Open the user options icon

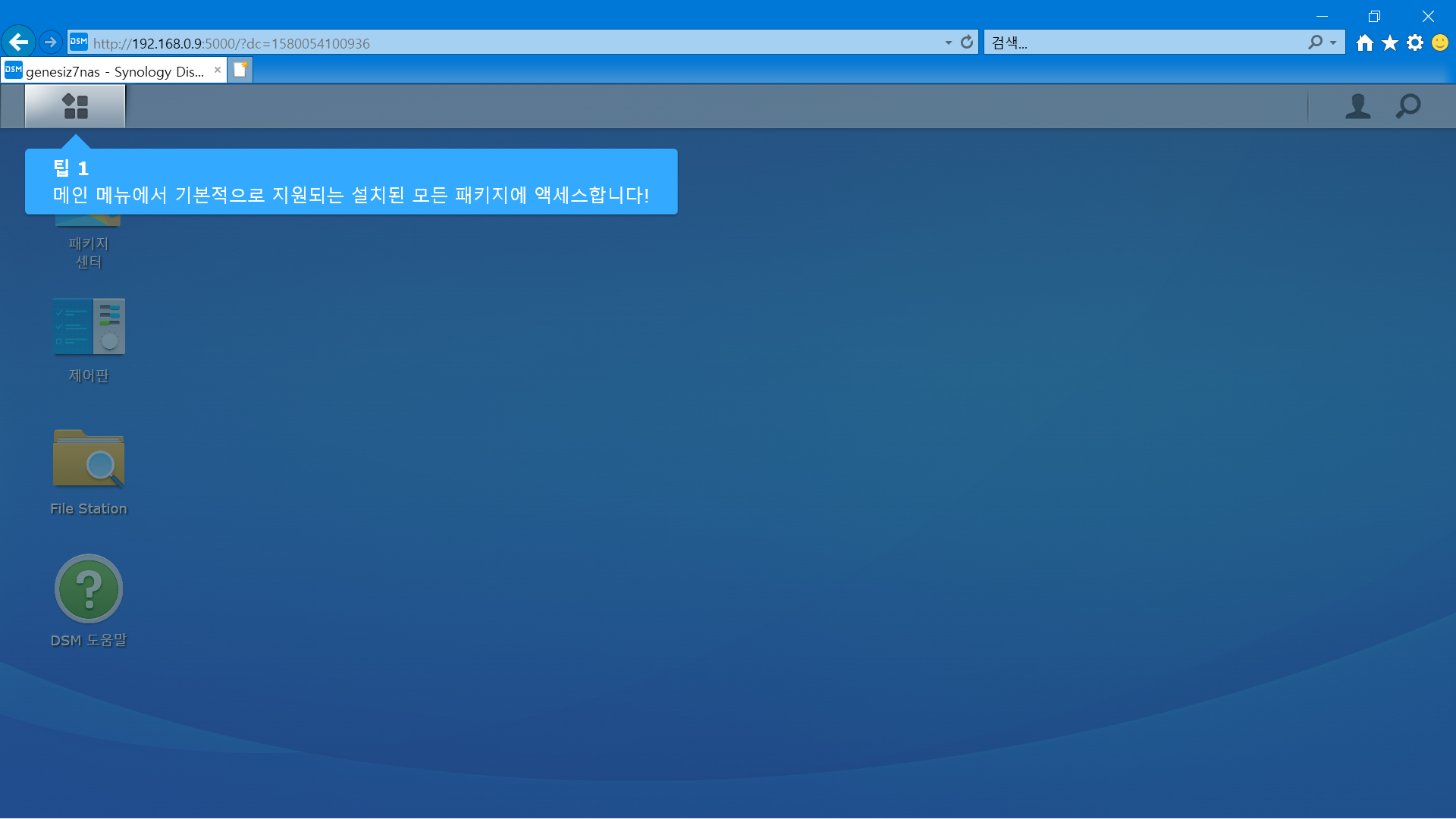(1357, 106)
